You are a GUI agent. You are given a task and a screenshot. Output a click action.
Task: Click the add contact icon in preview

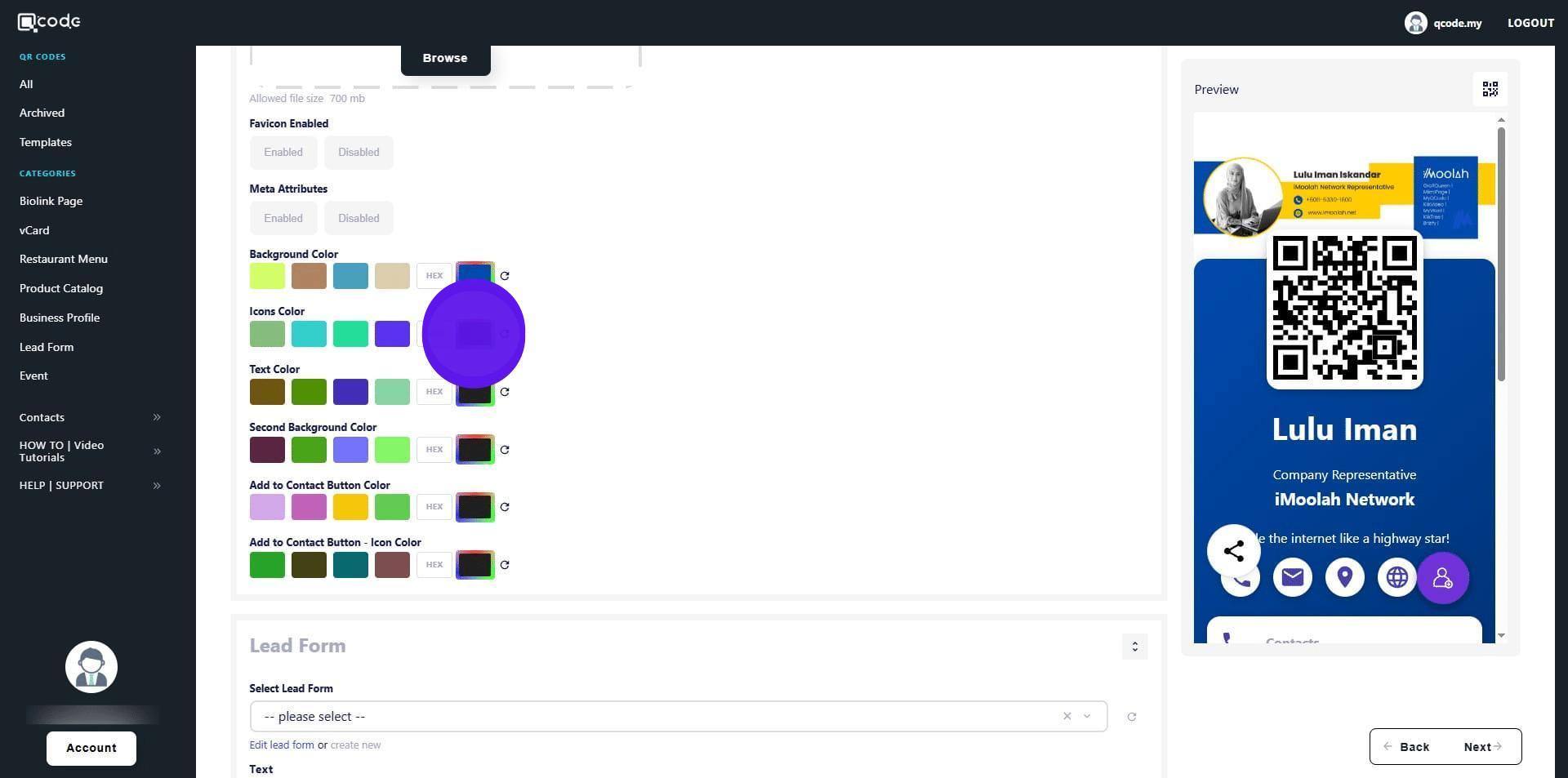(1443, 578)
